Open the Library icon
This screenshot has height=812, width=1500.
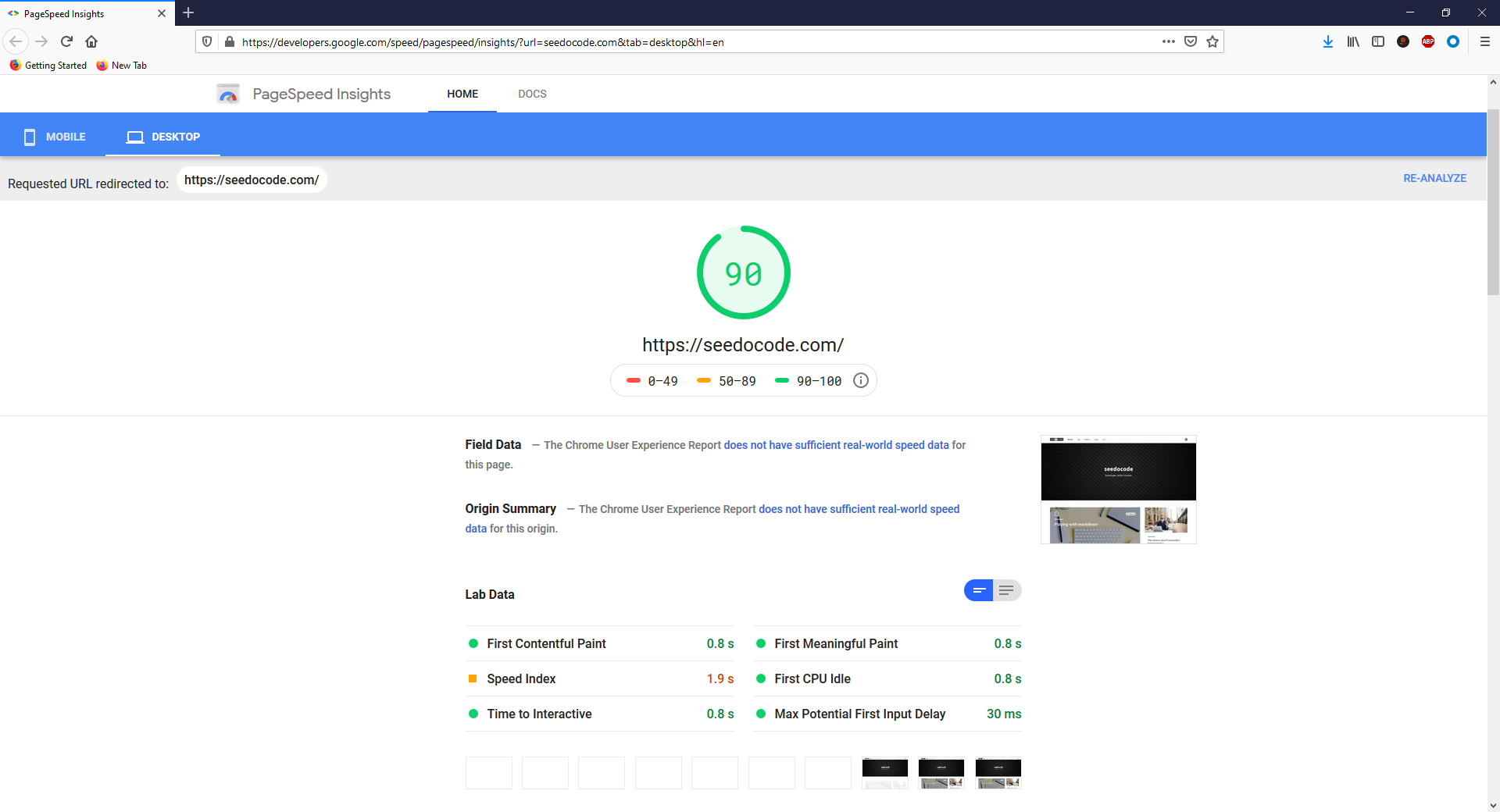1353,41
